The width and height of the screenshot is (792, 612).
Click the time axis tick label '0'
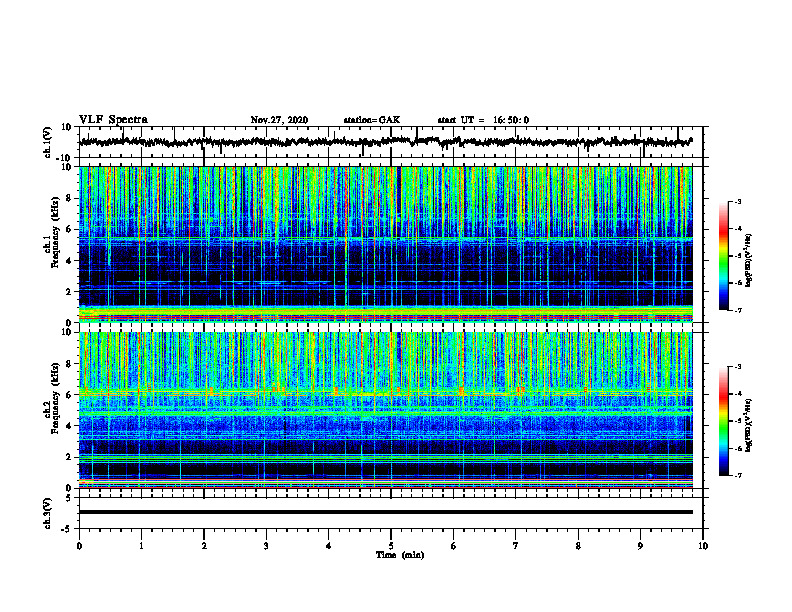(x=79, y=546)
